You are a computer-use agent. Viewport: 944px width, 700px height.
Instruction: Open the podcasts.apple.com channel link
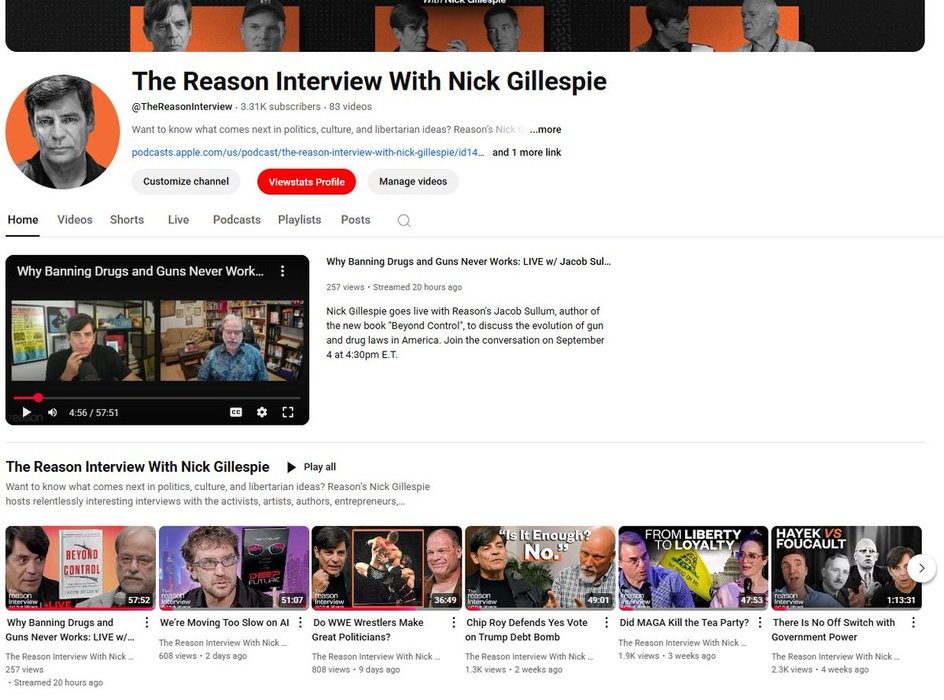click(308, 152)
